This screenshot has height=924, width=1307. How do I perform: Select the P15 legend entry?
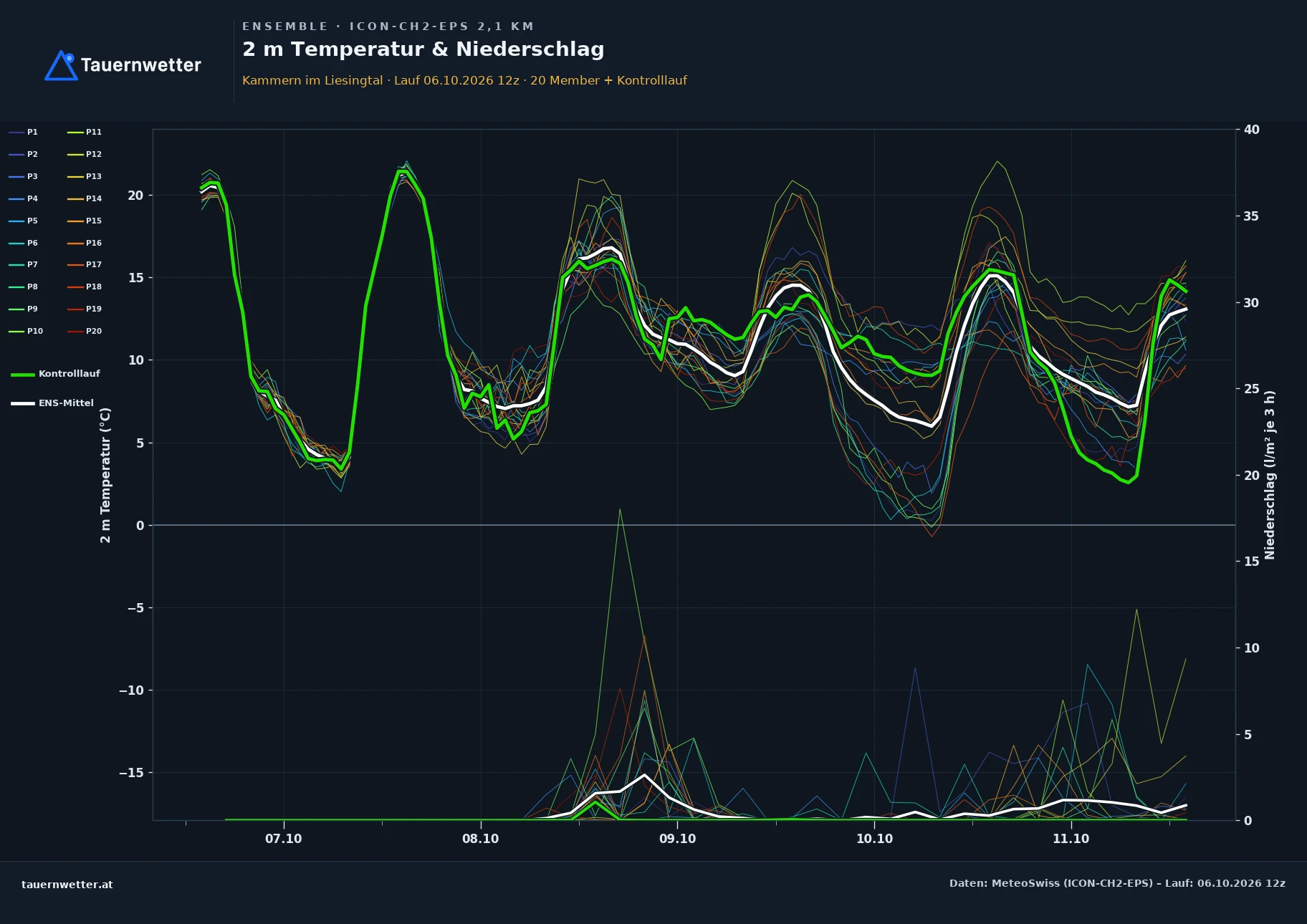[x=85, y=221]
